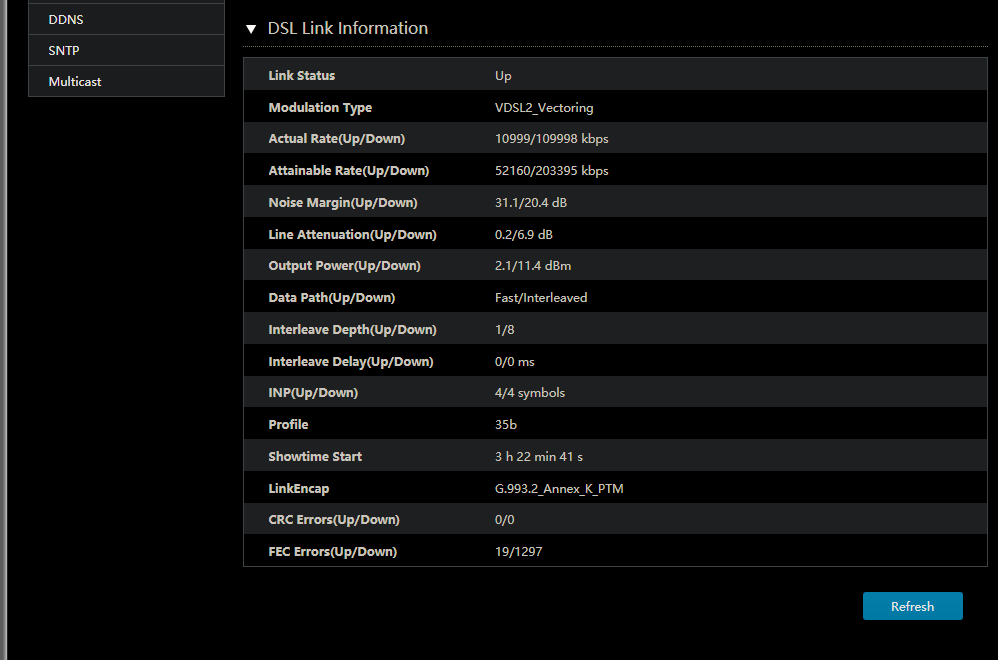
Task: Select the FEC Errors(Up/Down) label
Action: click(x=333, y=551)
